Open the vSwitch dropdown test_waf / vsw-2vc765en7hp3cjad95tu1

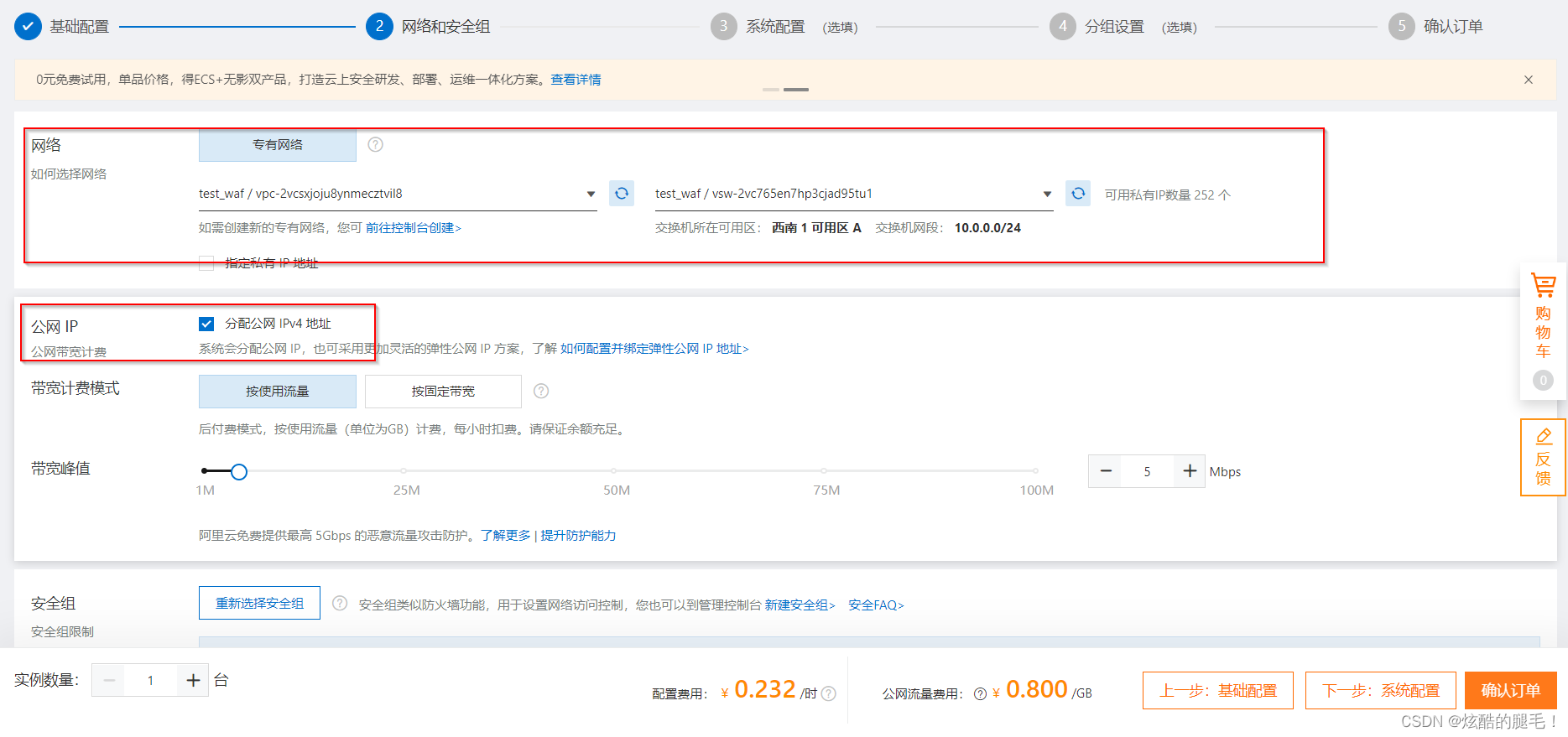pyautogui.click(x=854, y=194)
